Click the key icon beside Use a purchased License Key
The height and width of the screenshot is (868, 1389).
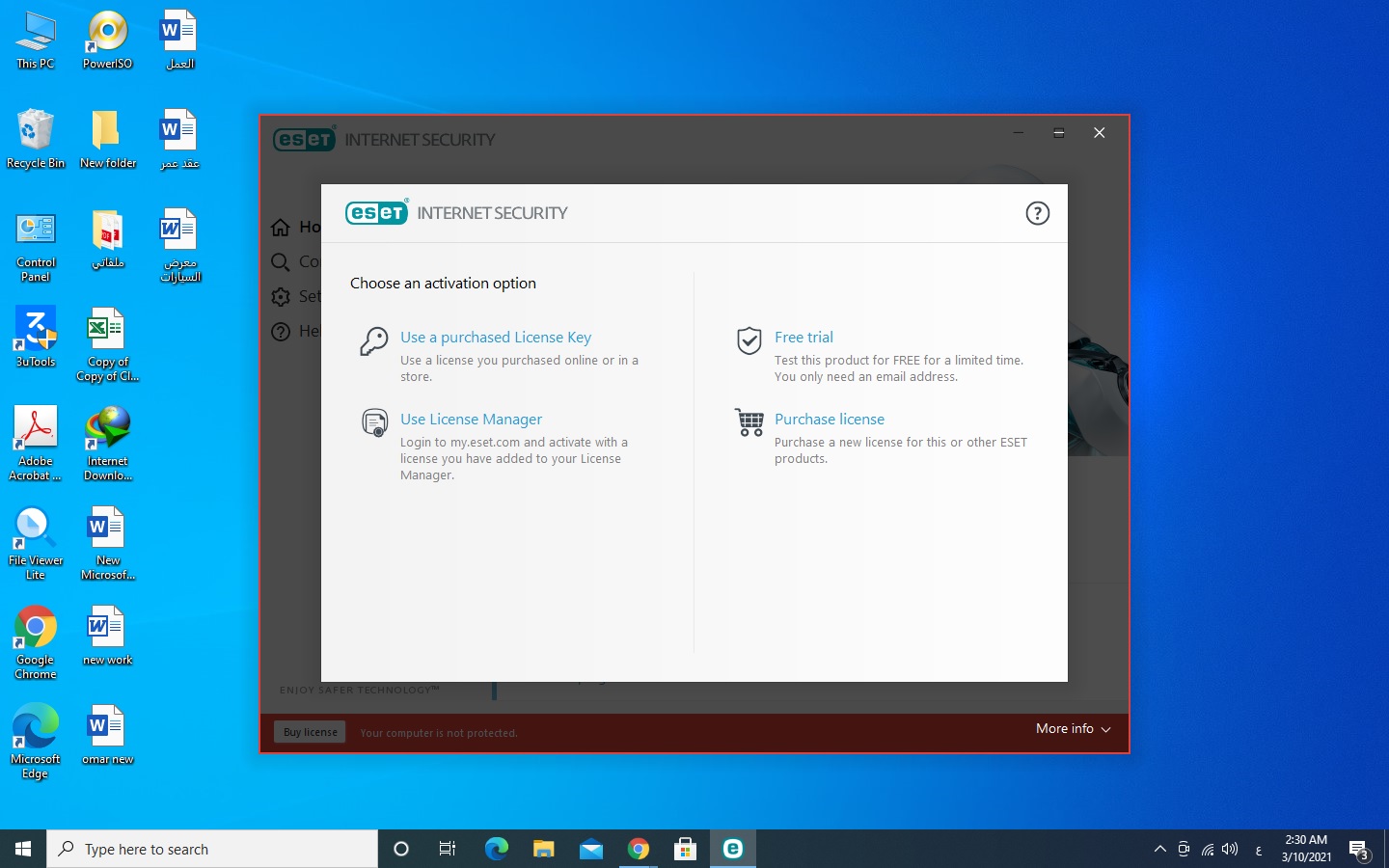pos(373,340)
